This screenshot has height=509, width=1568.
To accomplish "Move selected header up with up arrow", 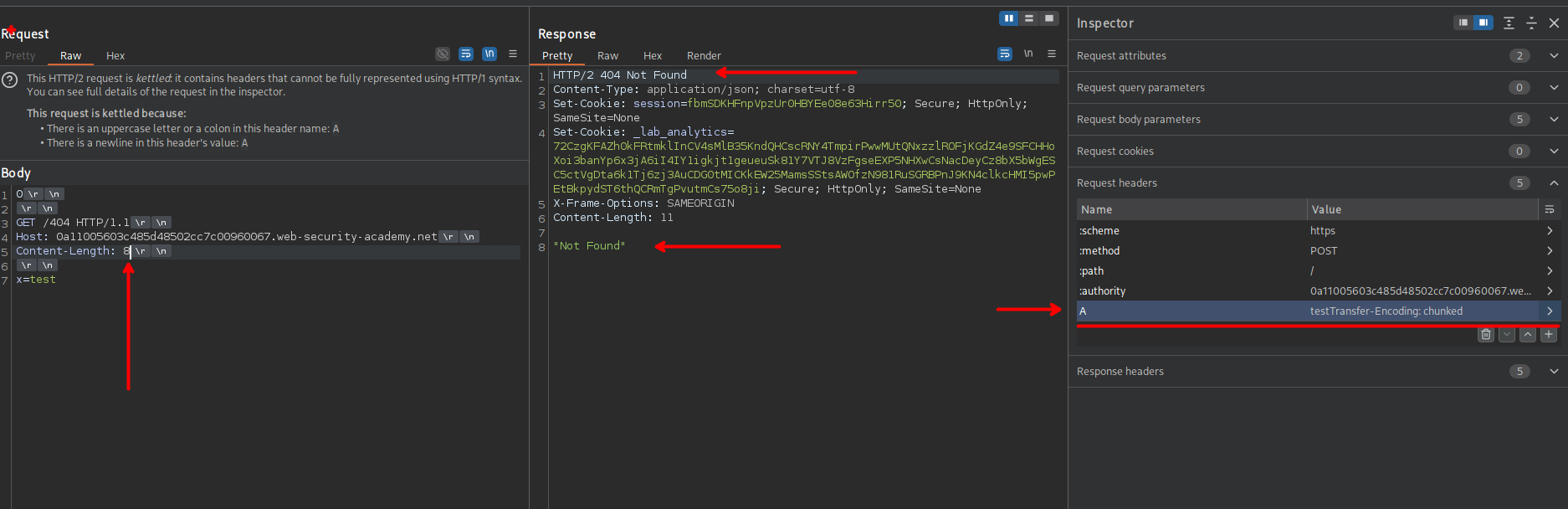I will pos(1528,335).
